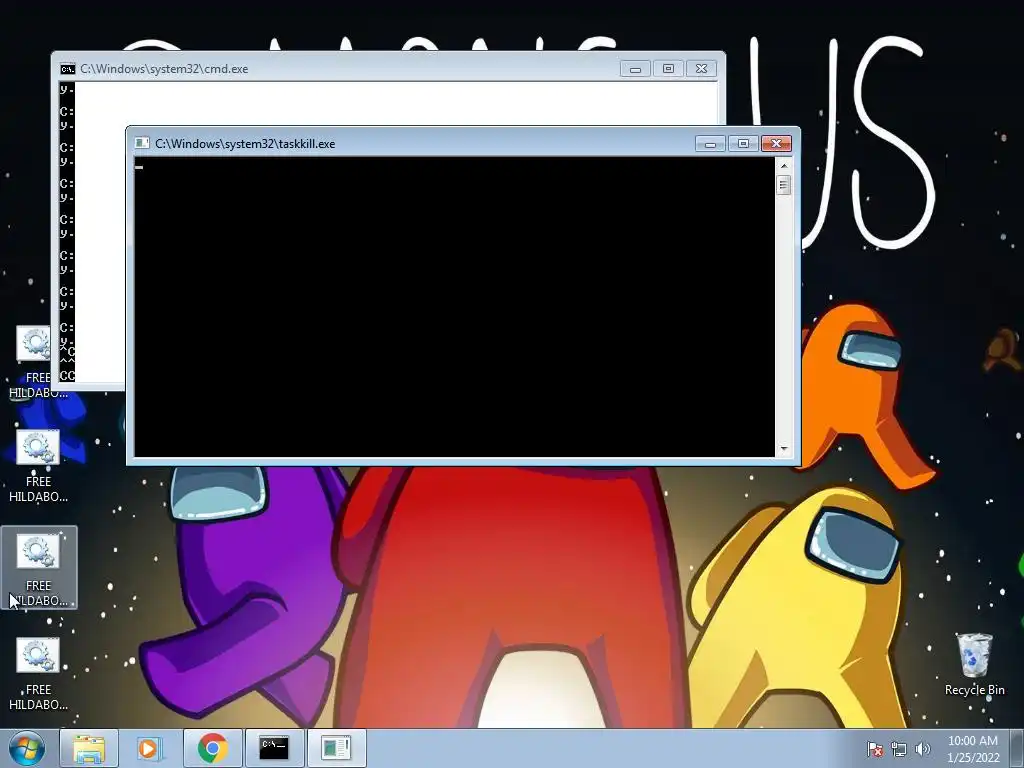The image size is (1024, 768).
Task: Maximize the taskkill.exe window
Action: tap(743, 144)
